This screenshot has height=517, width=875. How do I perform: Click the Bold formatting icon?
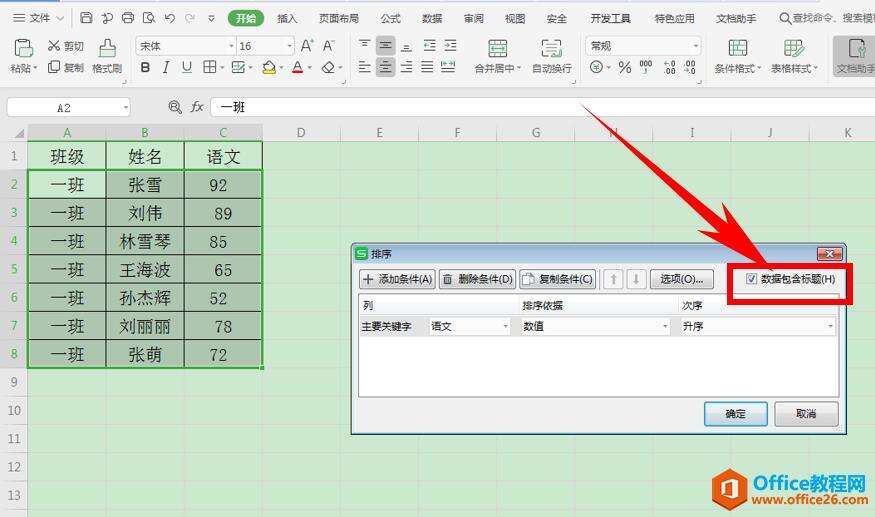click(x=145, y=67)
